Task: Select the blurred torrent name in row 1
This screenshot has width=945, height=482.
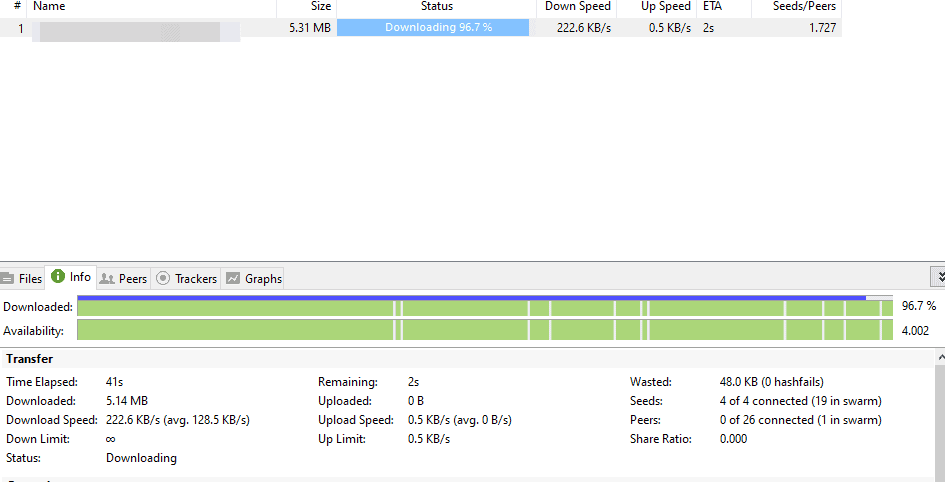Action: tap(136, 31)
